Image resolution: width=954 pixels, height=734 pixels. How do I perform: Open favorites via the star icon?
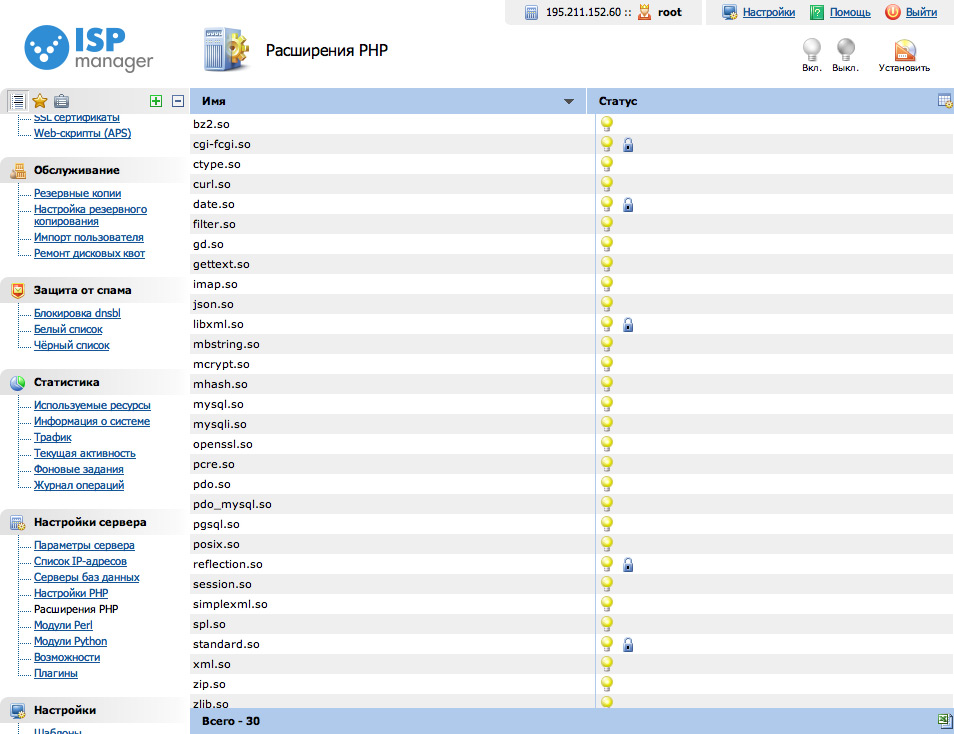[x=40, y=101]
